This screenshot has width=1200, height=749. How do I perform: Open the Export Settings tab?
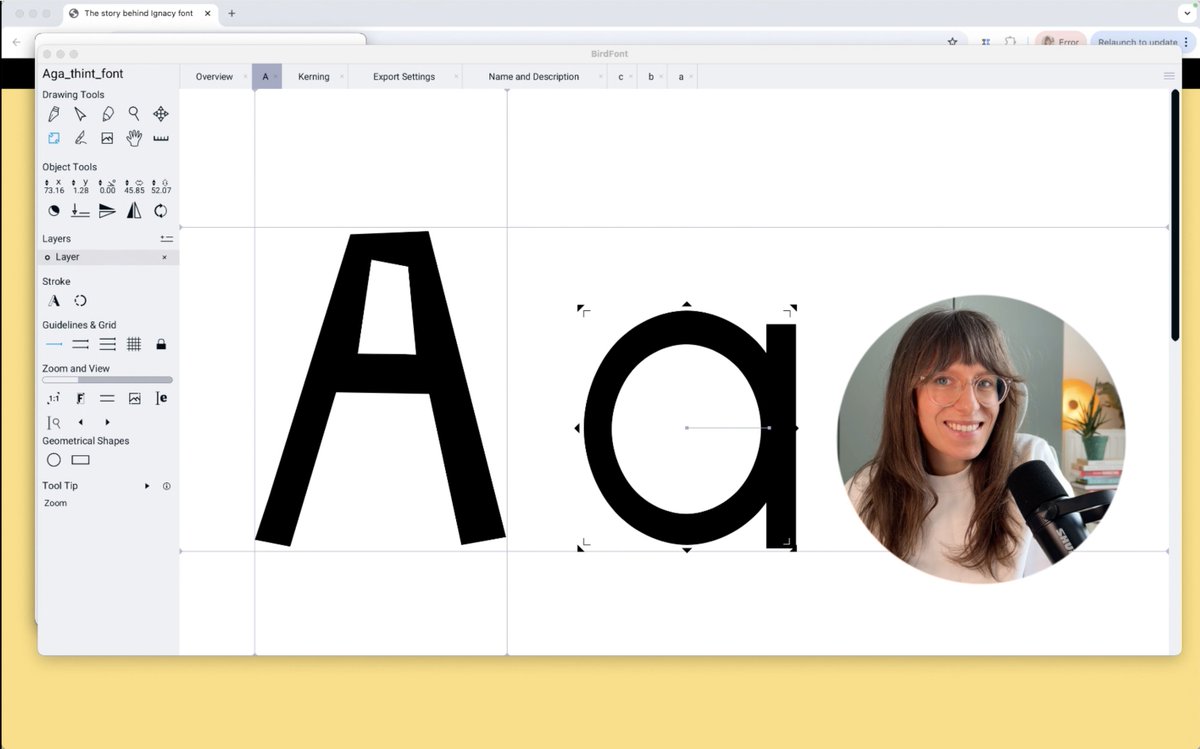(404, 77)
